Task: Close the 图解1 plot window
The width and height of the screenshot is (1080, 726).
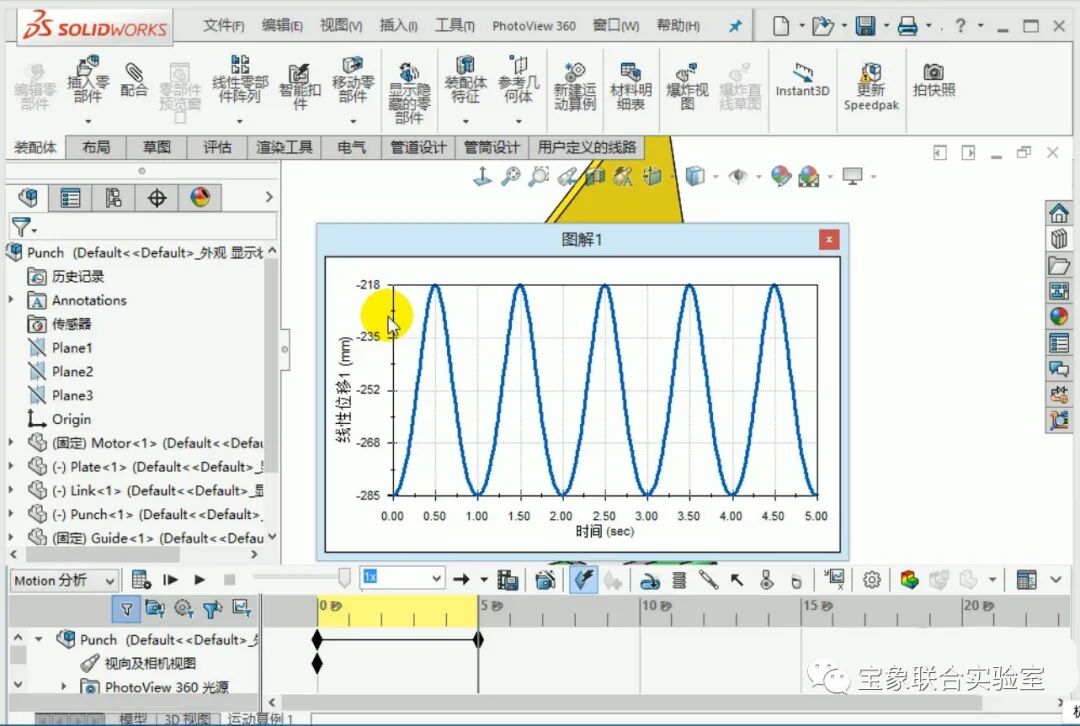Action: click(829, 239)
